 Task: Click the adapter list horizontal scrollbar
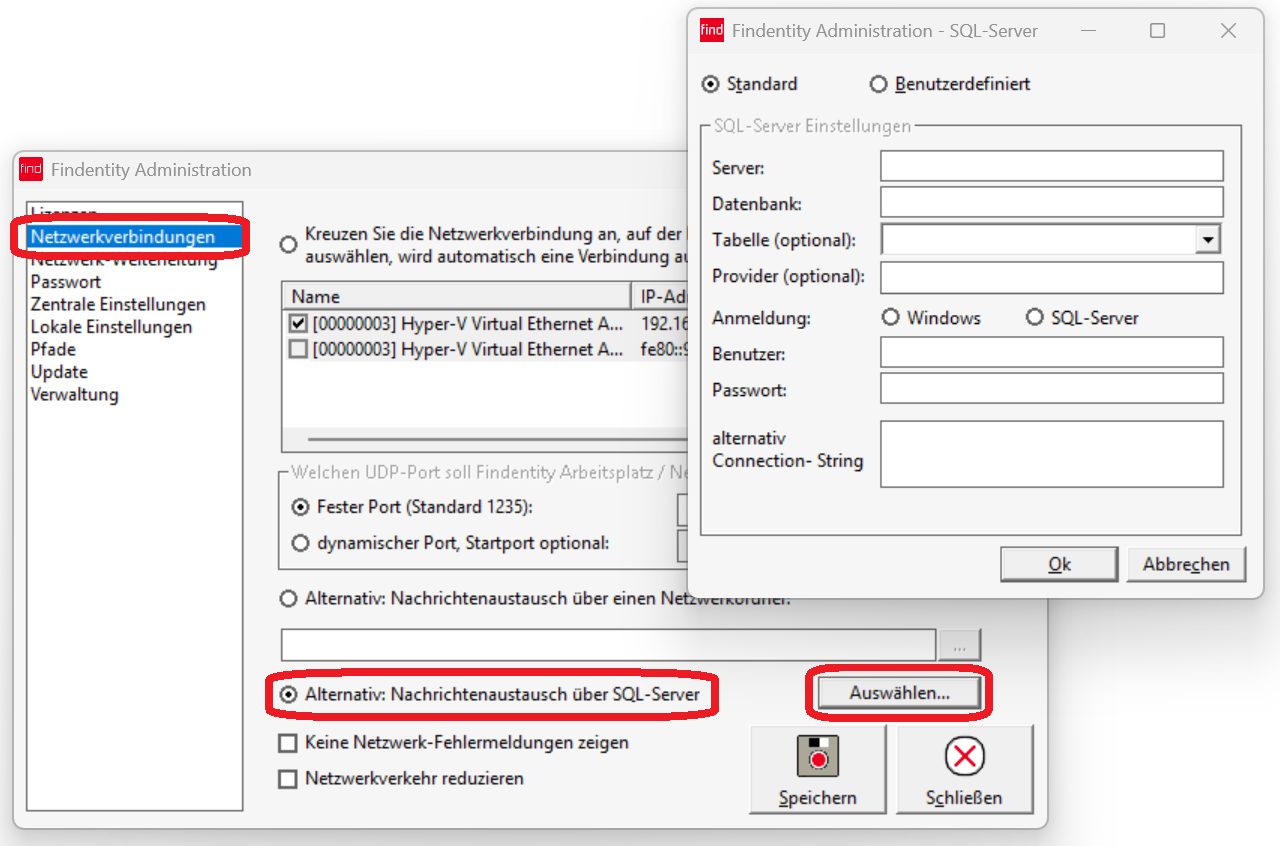pyautogui.click(x=498, y=439)
